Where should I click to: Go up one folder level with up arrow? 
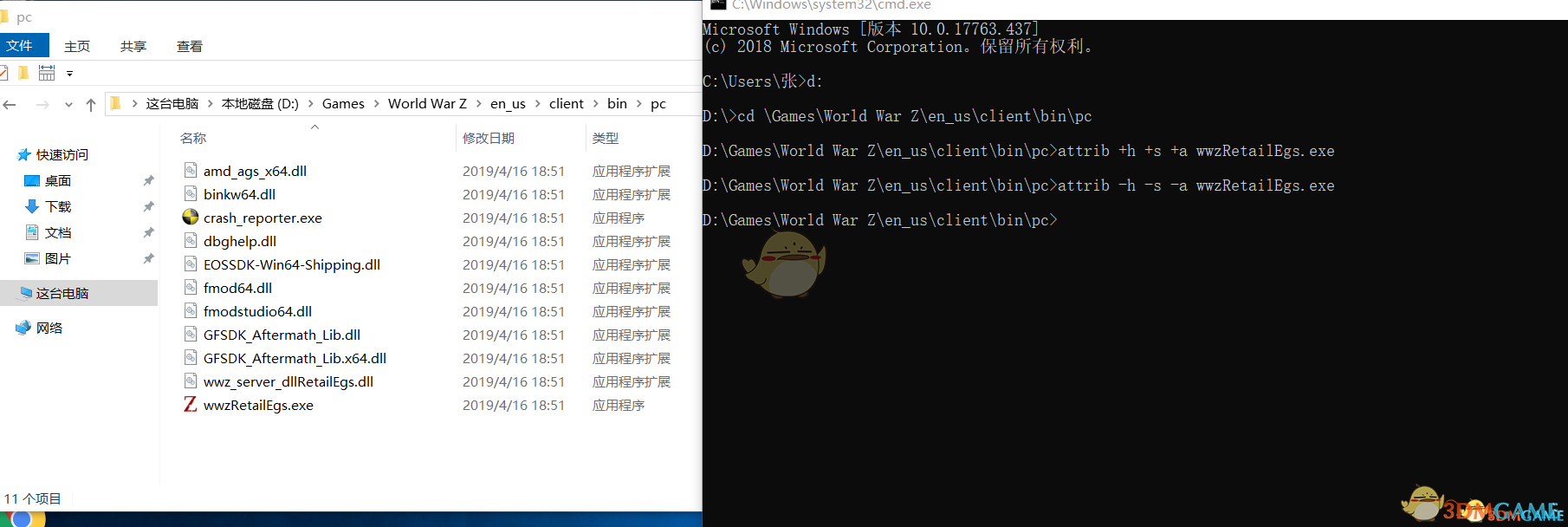91,104
